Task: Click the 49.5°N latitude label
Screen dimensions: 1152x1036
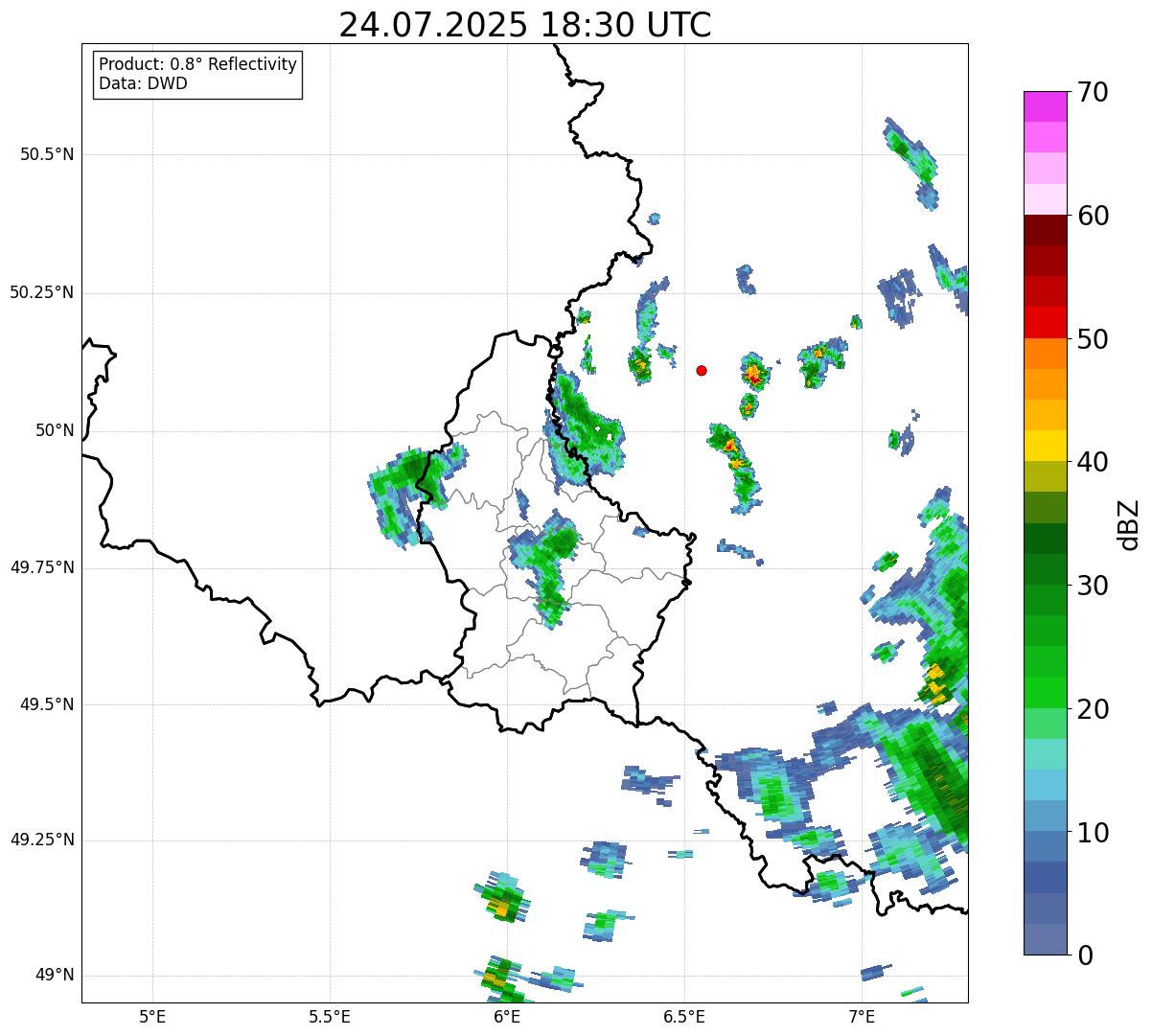Action: click(47, 704)
